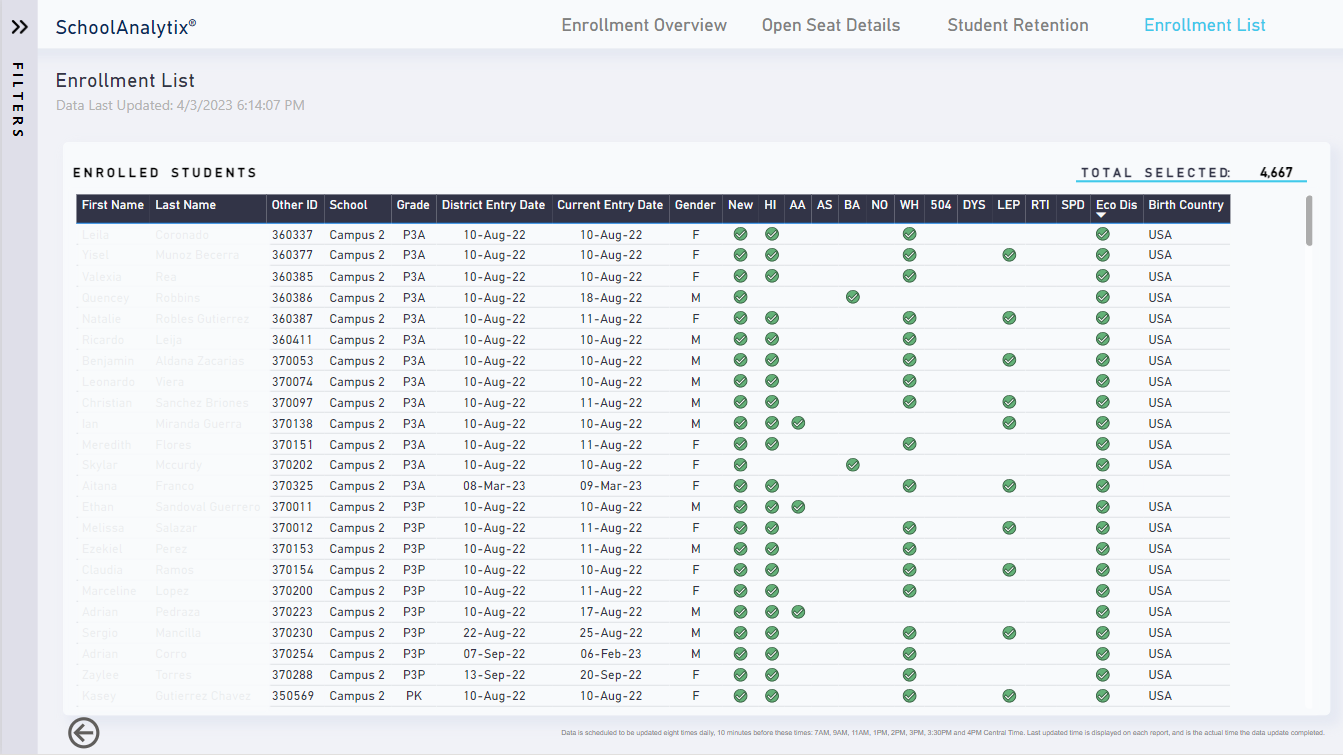Click the table vertical scrollbar thumb
This screenshot has height=755, width=1343.
point(1309,220)
